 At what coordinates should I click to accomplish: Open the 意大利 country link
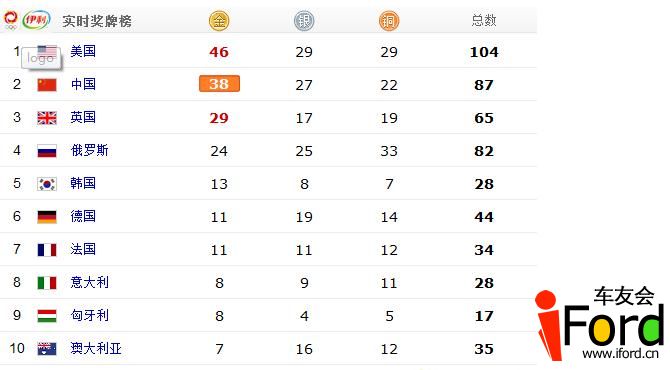tap(89, 282)
